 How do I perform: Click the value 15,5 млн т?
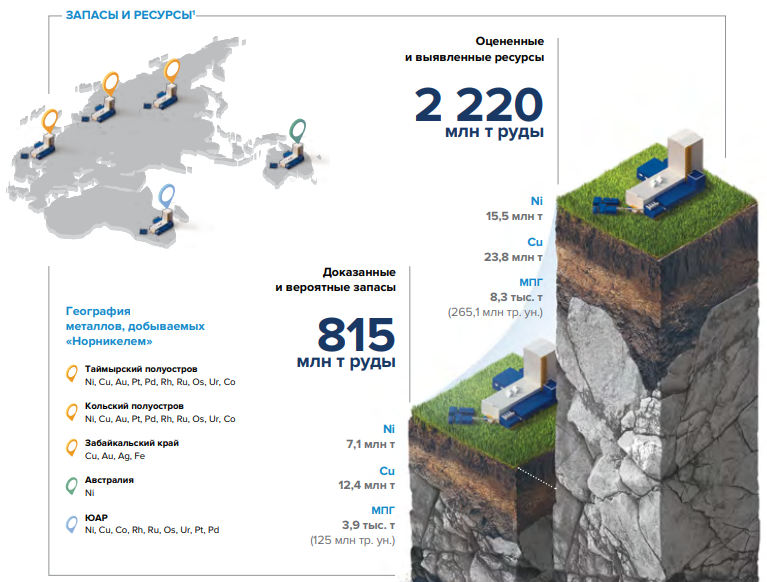click(x=514, y=216)
